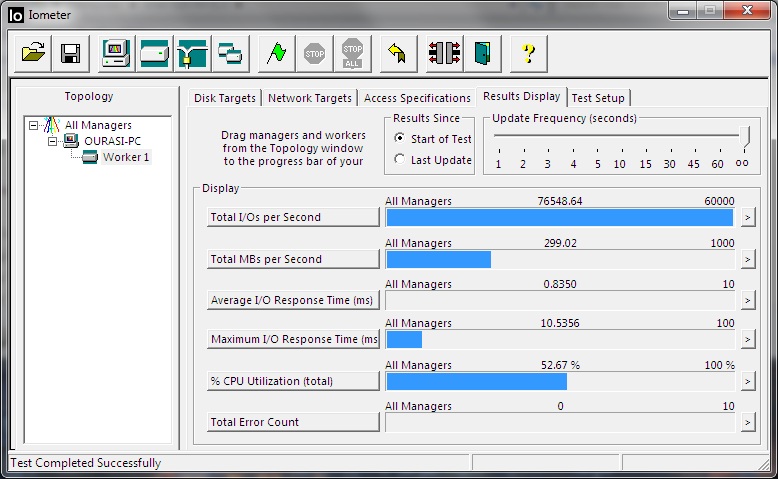Click the Total Error Count button
Screen dimensions: 778x479
point(293,422)
